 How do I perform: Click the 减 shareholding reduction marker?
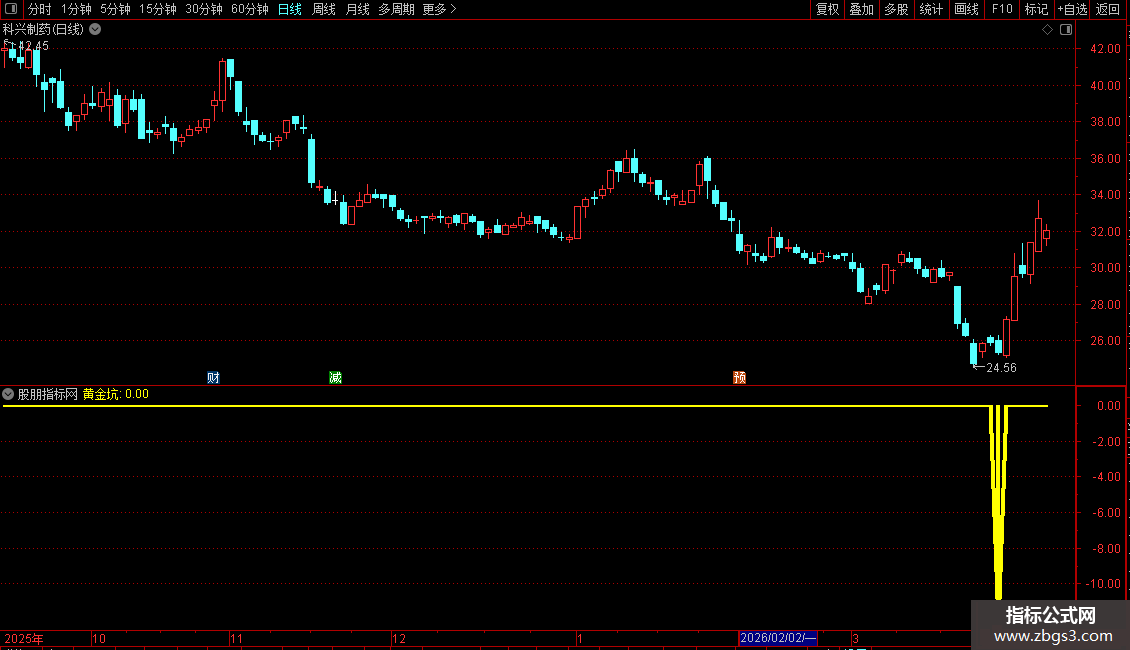pos(335,378)
